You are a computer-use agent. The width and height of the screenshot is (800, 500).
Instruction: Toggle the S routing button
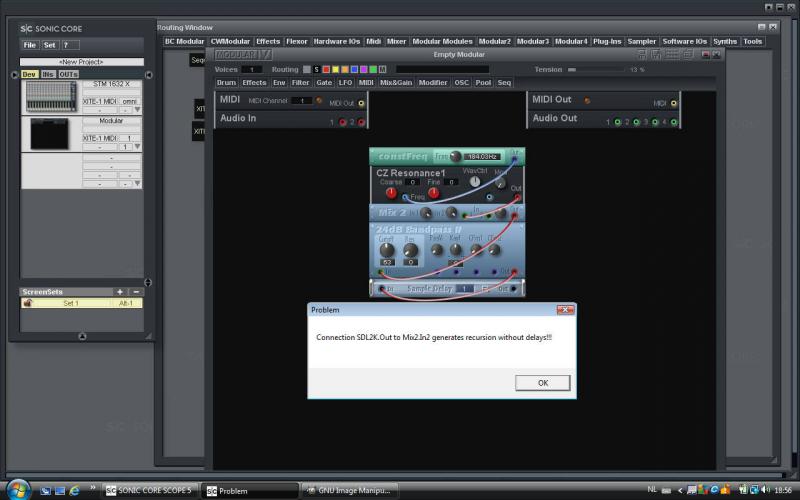[x=316, y=69]
